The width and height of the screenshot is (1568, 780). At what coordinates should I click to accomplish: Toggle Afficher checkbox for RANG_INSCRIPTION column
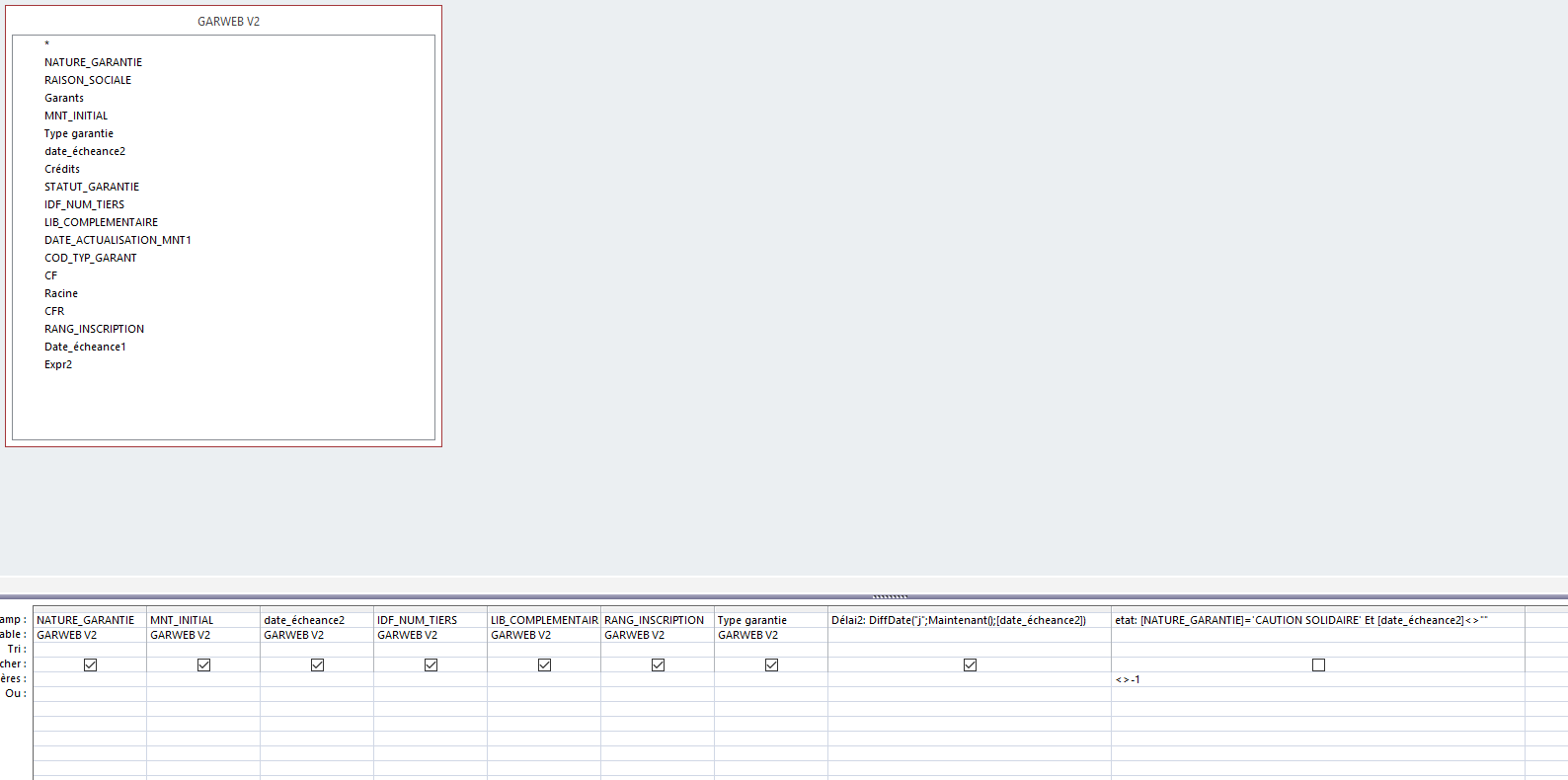(x=659, y=664)
